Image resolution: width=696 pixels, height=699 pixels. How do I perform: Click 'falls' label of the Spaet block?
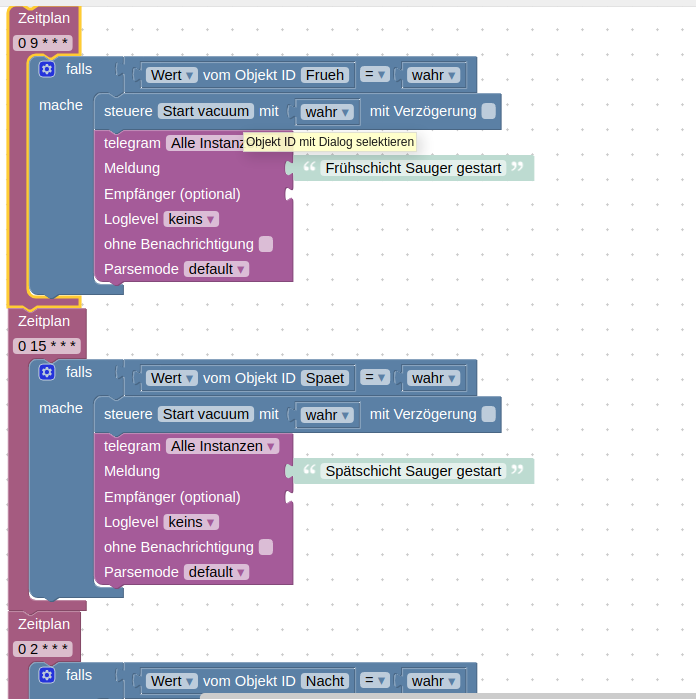(x=79, y=372)
